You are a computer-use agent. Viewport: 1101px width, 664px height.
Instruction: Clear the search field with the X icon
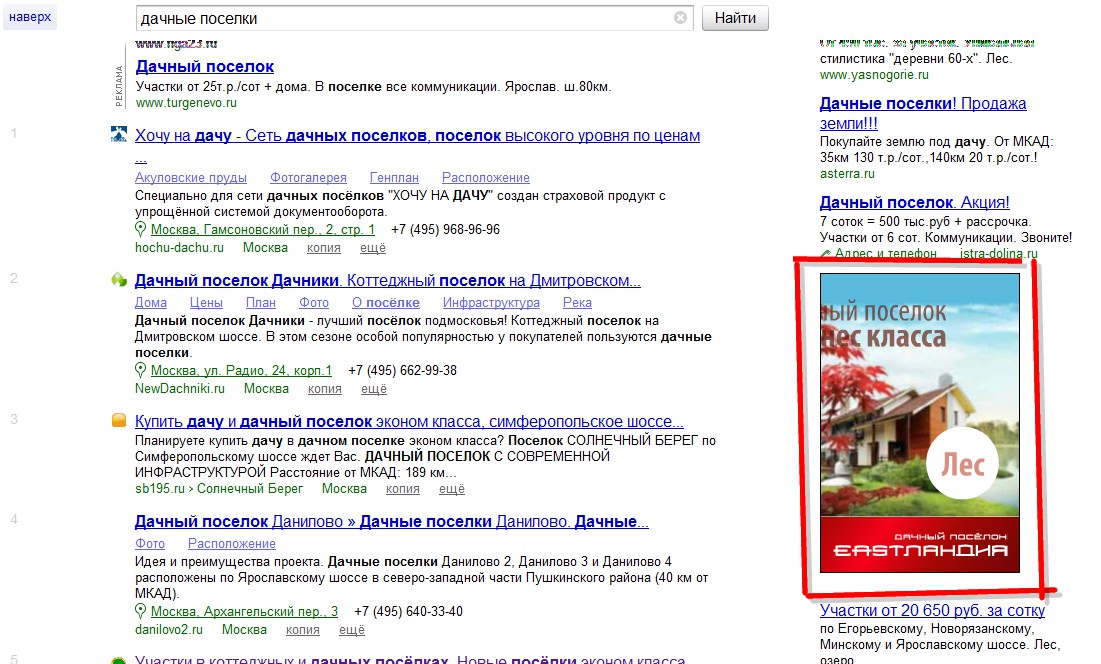(680, 18)
